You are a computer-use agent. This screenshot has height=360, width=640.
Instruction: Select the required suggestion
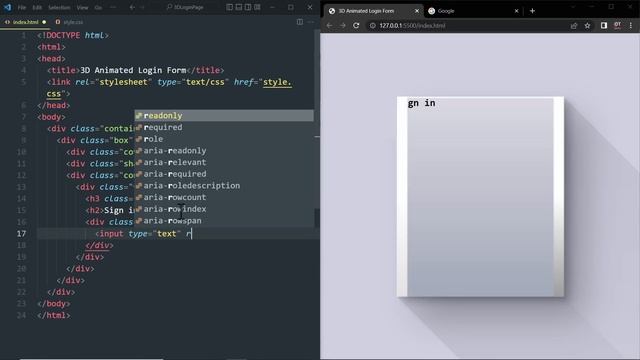[x=224, y=127]
